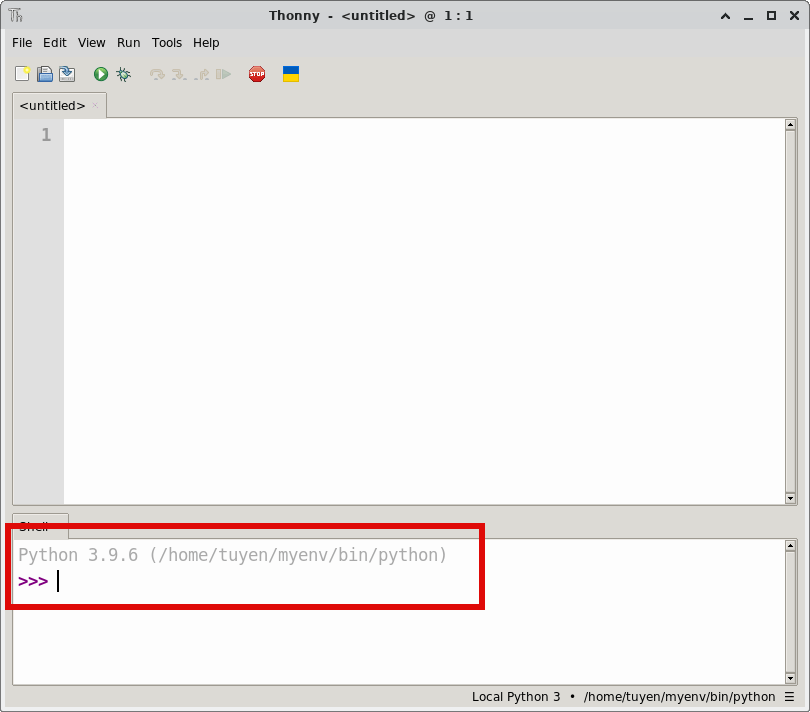Click the Step into icon

(179, 74)
